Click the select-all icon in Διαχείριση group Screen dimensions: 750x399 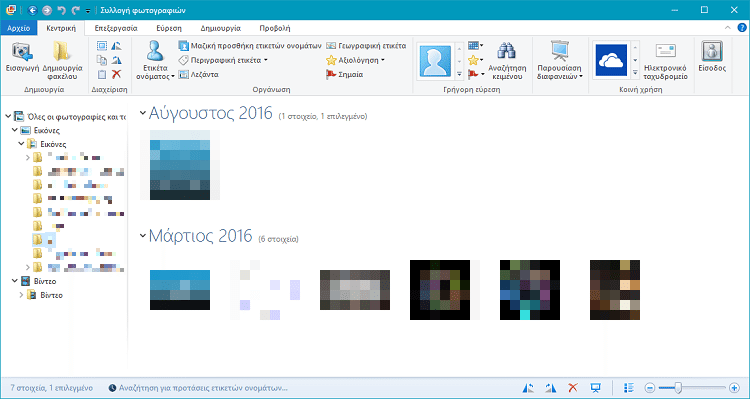pos(102,46)
